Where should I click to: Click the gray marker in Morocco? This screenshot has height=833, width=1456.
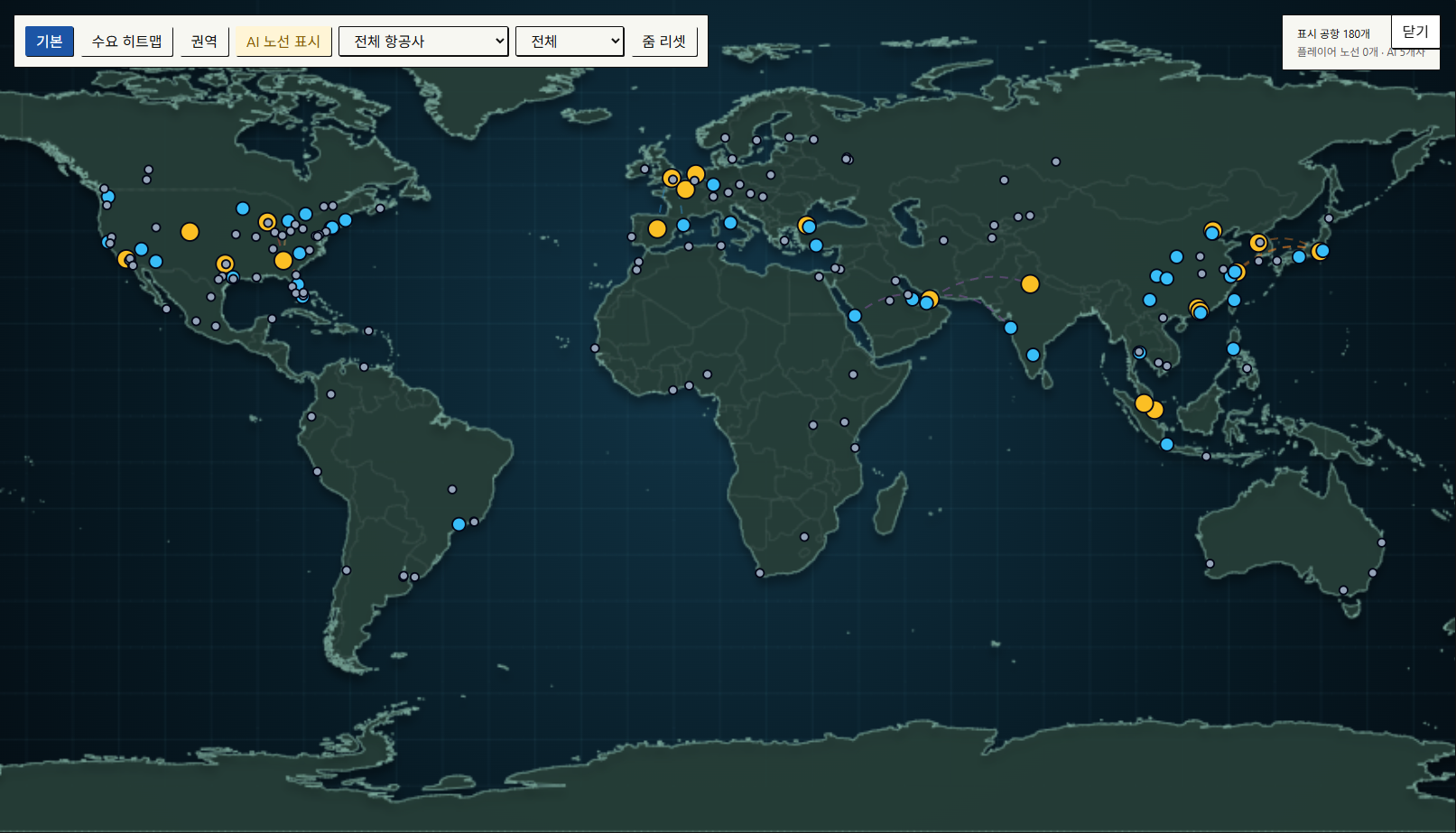click(x=636, y=270)
